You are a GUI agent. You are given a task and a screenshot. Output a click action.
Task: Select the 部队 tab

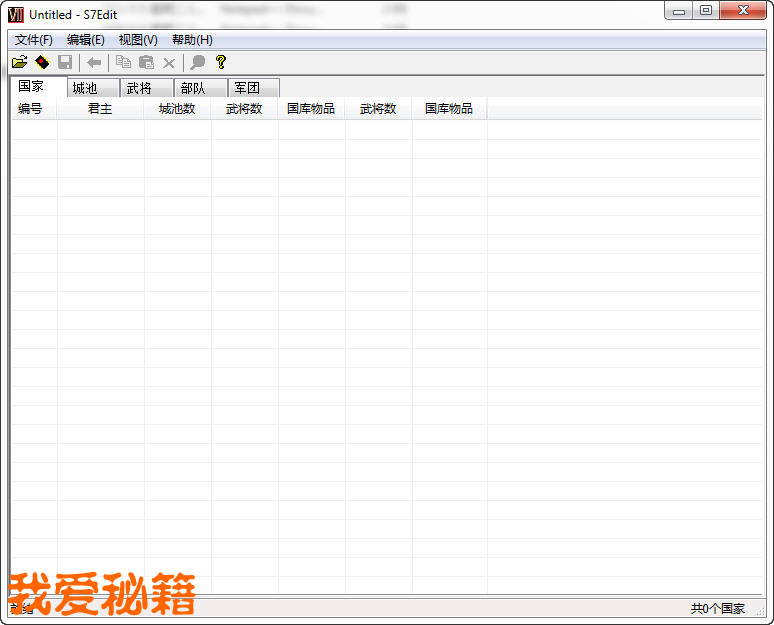click(194, 88)
